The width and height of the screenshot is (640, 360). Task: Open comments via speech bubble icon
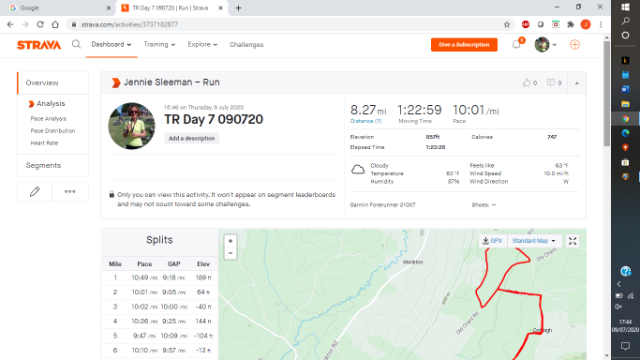point(551,83)
